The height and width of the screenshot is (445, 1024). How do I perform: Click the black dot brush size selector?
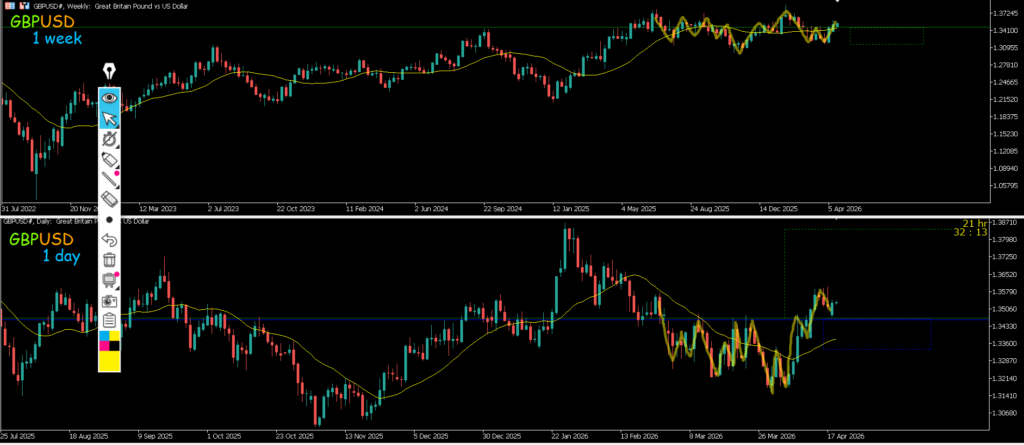pos(110,220)
